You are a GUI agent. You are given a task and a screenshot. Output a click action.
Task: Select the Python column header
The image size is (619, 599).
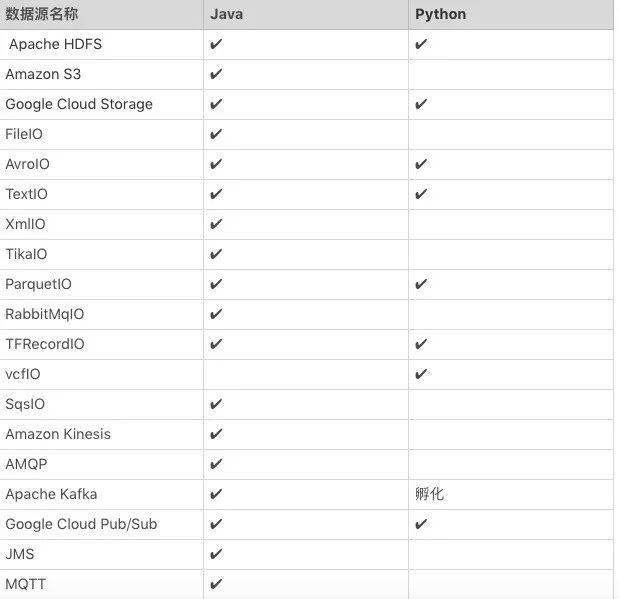441,14
